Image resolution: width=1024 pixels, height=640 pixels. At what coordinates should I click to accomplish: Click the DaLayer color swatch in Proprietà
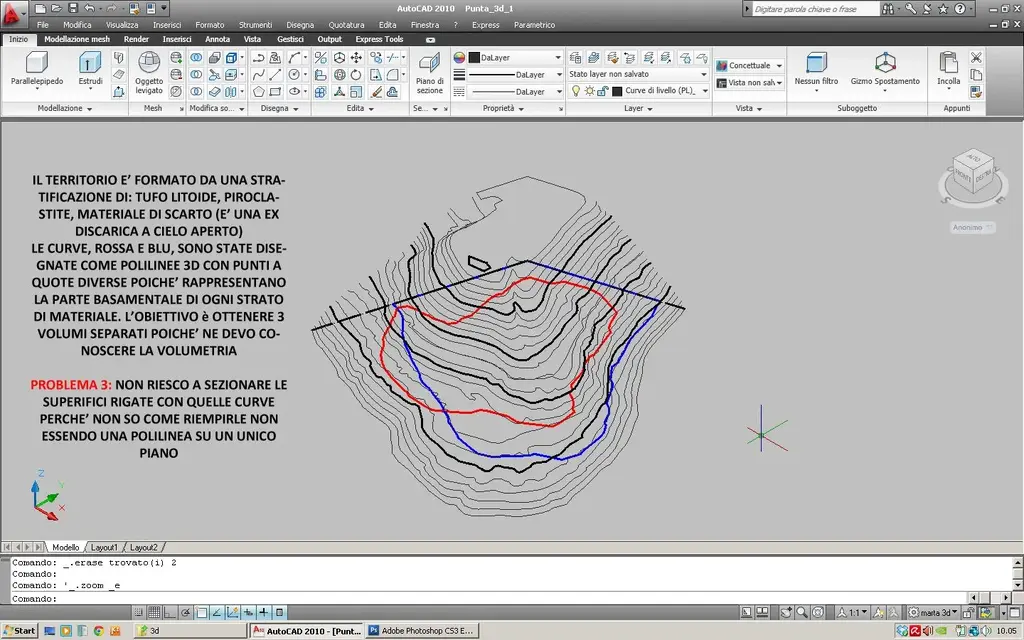point(474,58)
